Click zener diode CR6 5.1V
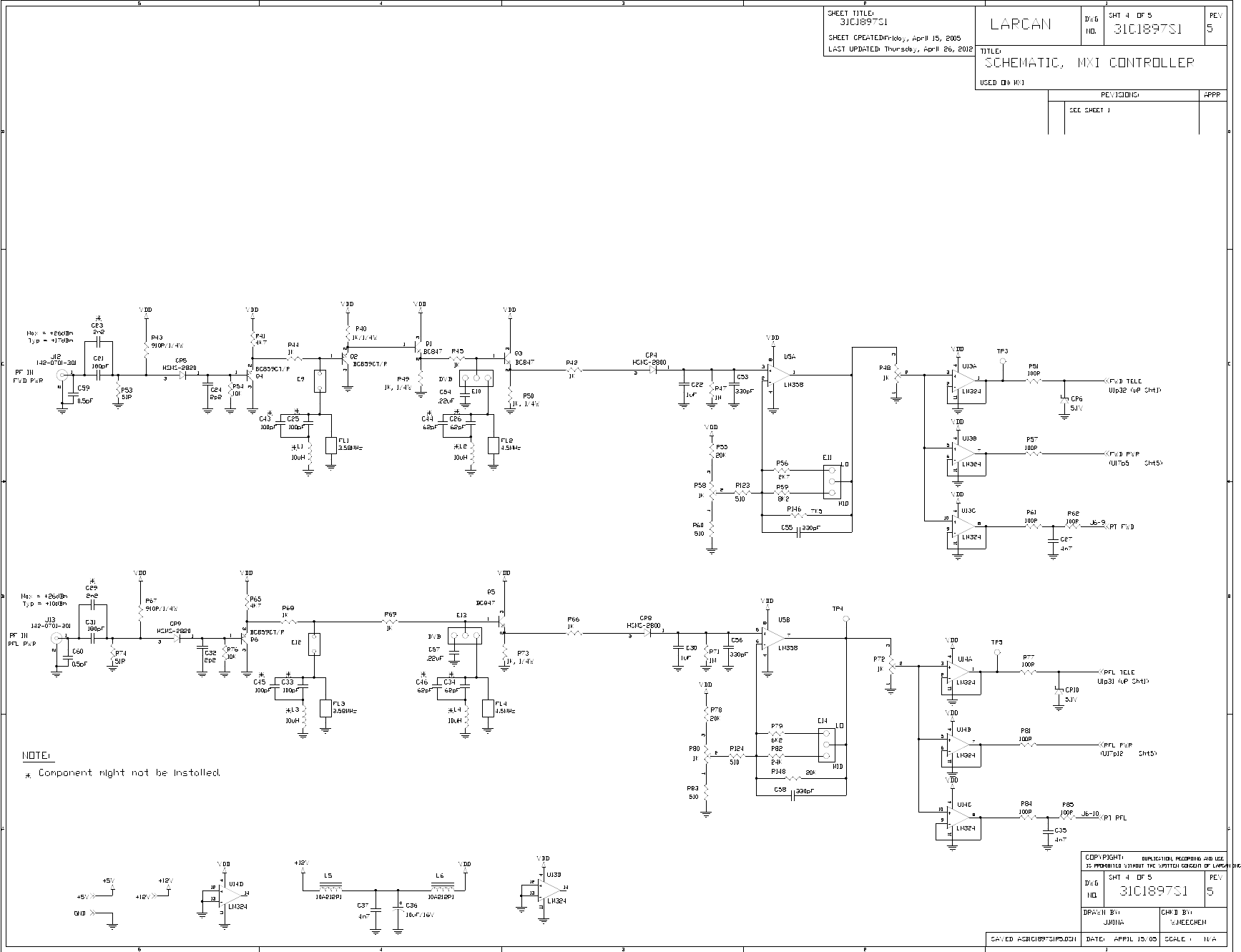1241x952 pixels. click(x=1064, y=399)
